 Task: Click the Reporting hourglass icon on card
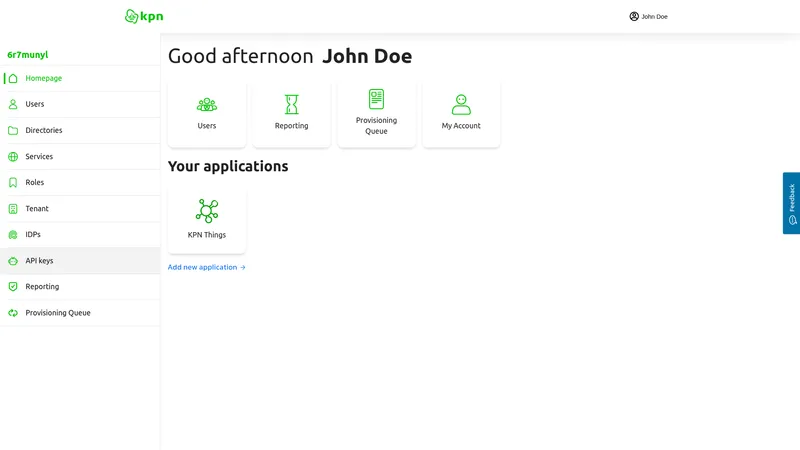291,104
